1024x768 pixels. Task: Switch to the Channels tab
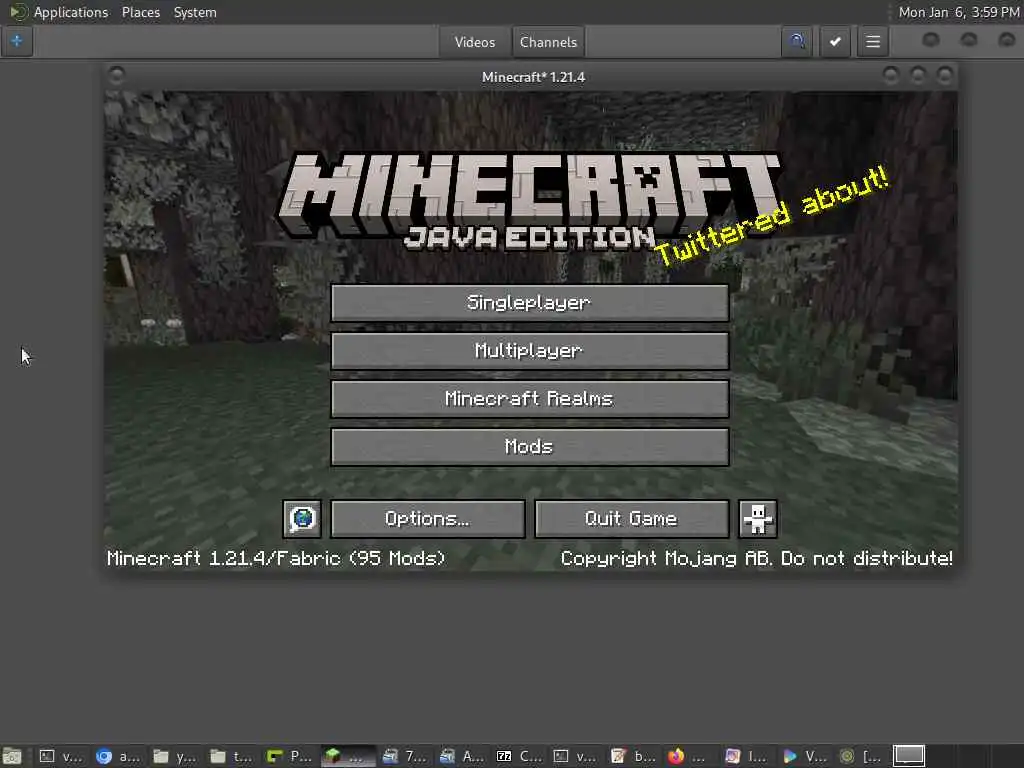tap(548, 42)
